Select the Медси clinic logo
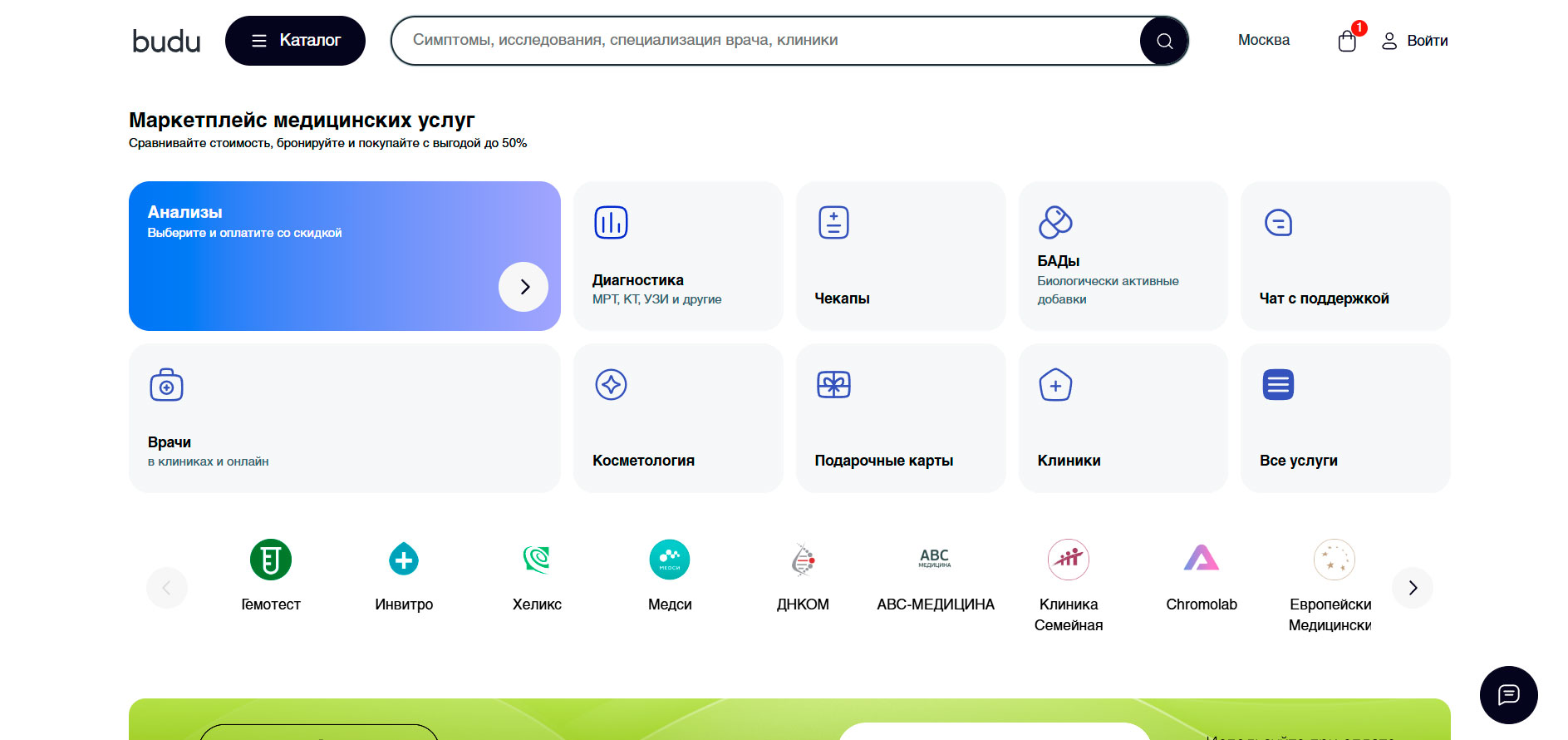Screen dimensions: 1568x740 pyautogui.click(x=670, y=560)
